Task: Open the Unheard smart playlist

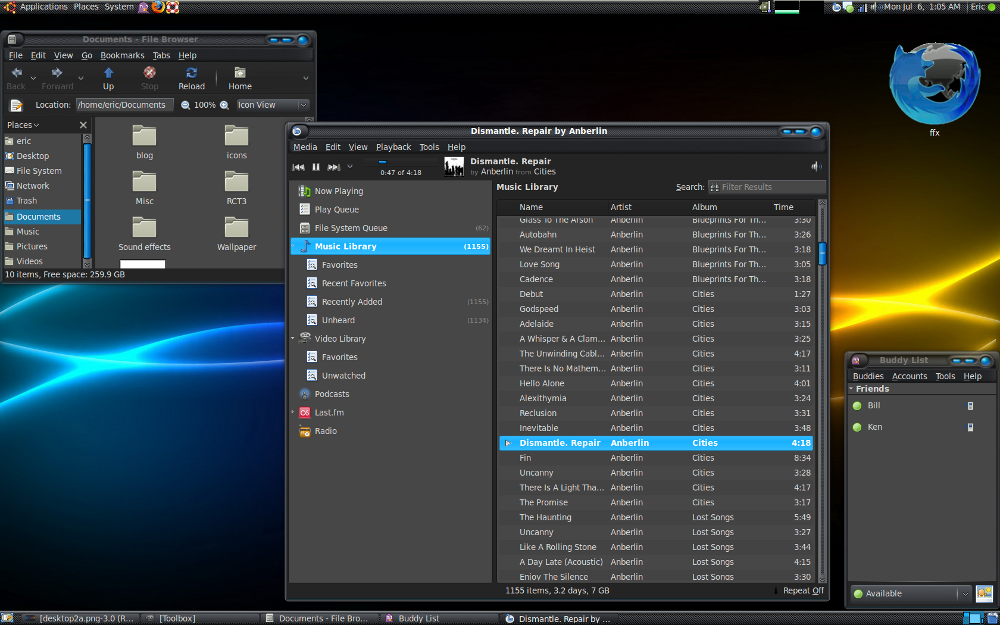Action: [390, 320]
